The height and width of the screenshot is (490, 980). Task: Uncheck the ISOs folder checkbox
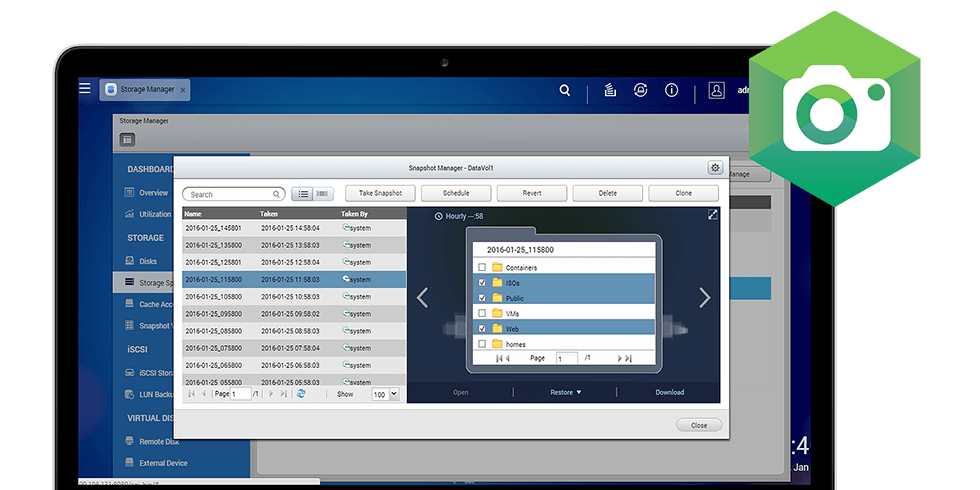tap(482, 282)
